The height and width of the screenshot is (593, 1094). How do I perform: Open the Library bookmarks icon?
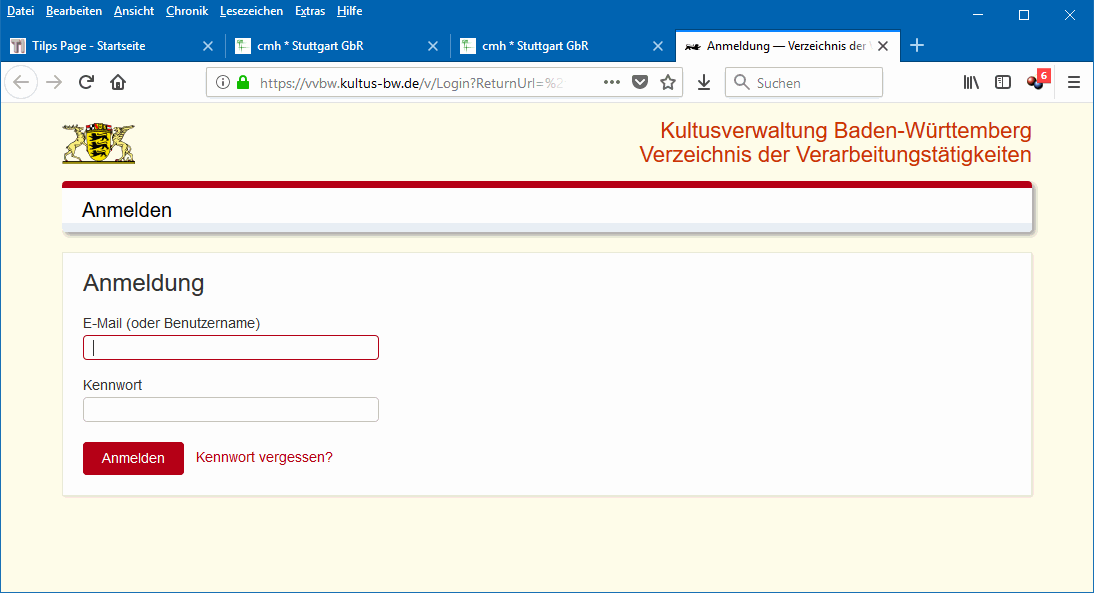click(x=971, y=83)
